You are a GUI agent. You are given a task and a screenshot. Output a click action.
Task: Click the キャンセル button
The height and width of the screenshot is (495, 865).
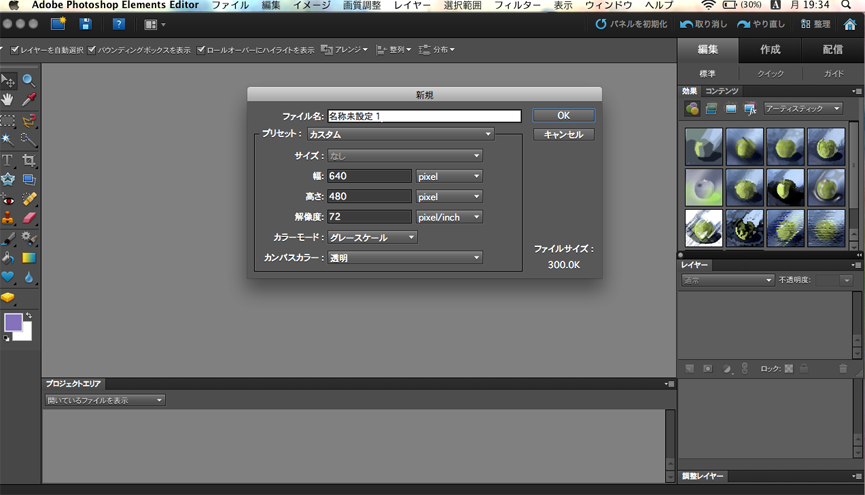(x=563, y=134)
